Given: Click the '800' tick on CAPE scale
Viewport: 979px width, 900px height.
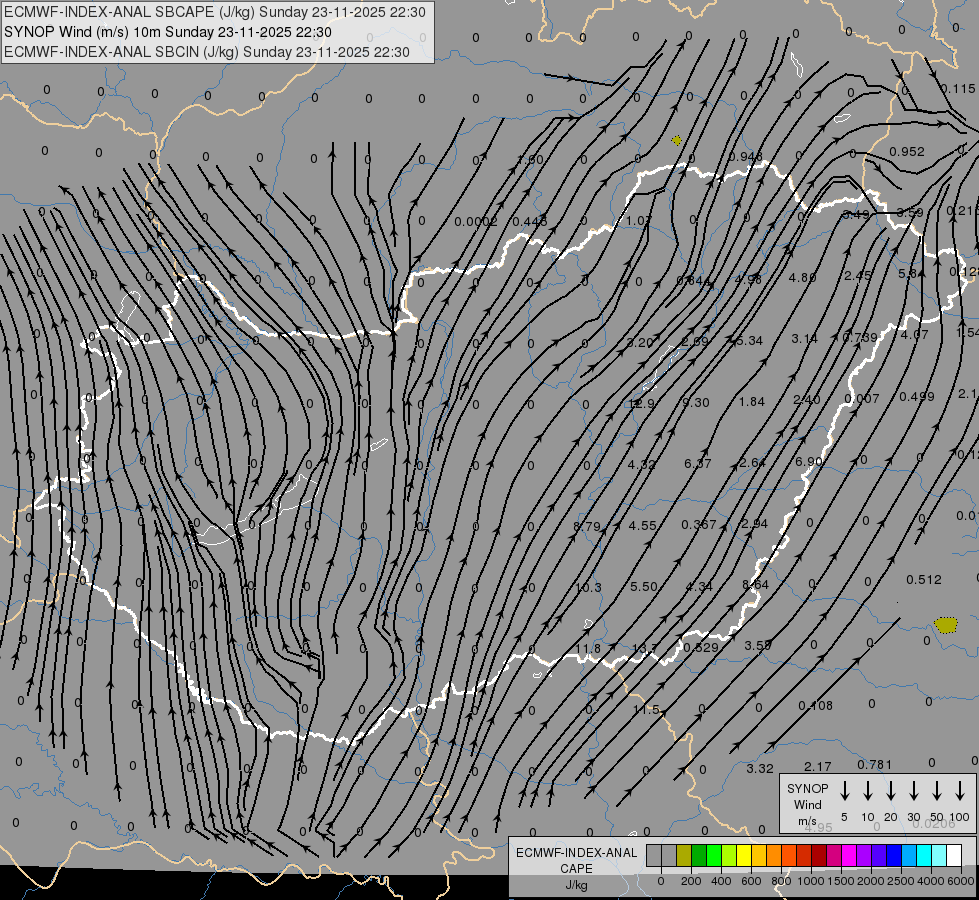Looking at the screenshot, I should (781, 881).
